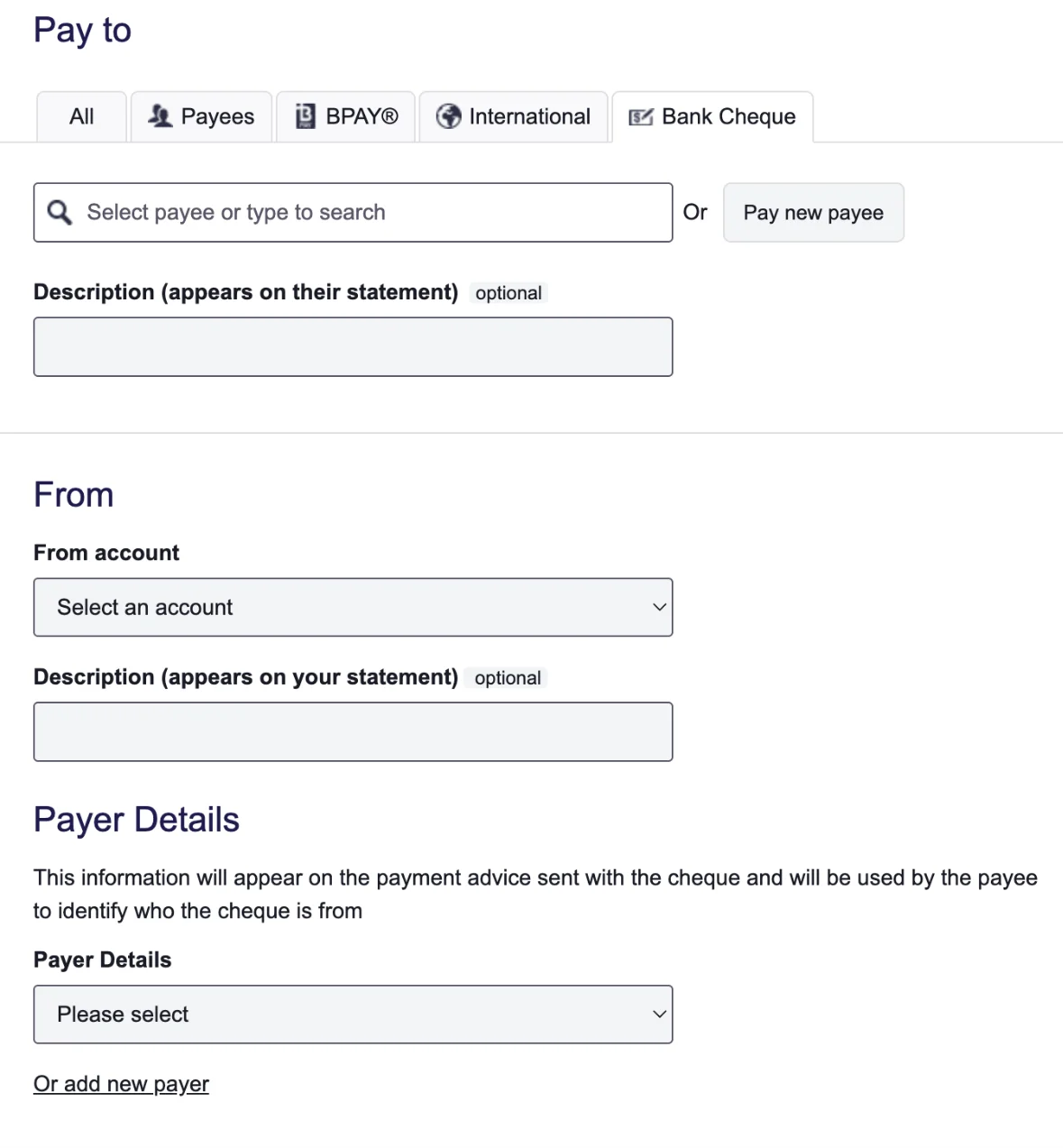The width and height of the screenshot is (1063, 1148).
Task: Click description field for your statement
Action: coord(353,731)
